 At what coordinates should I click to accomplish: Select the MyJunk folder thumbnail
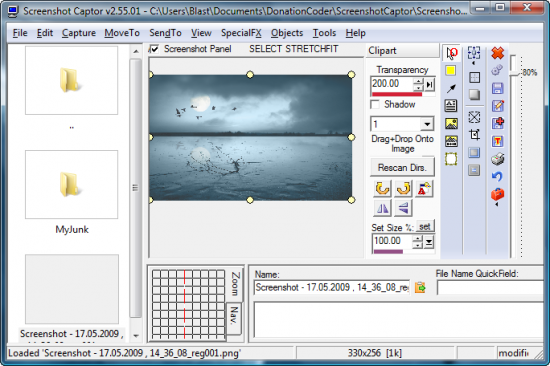[x=72, y=185]
